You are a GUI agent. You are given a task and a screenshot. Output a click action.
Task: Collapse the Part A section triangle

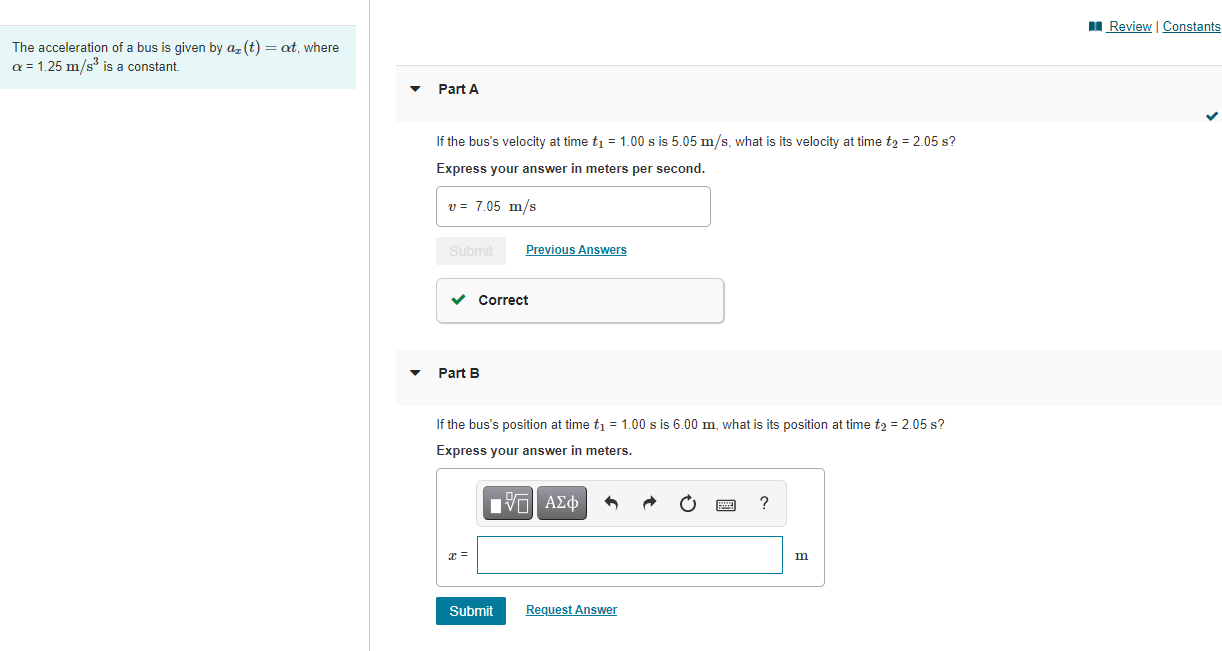tap(414, 90)
